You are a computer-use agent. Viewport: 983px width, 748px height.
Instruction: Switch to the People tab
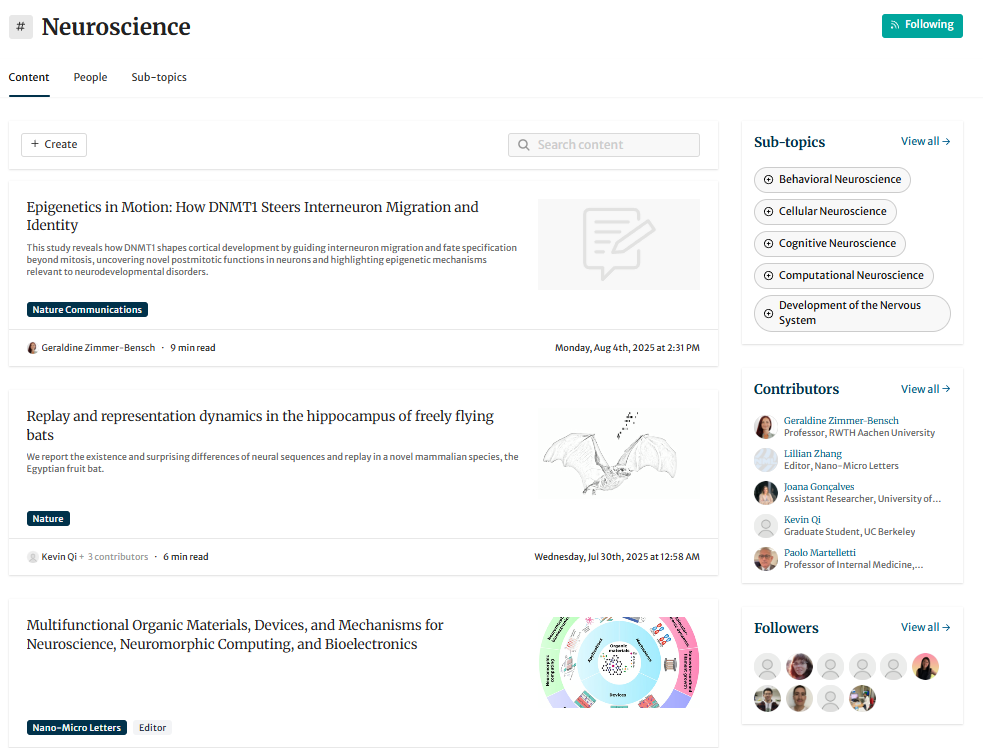(90, 77)
